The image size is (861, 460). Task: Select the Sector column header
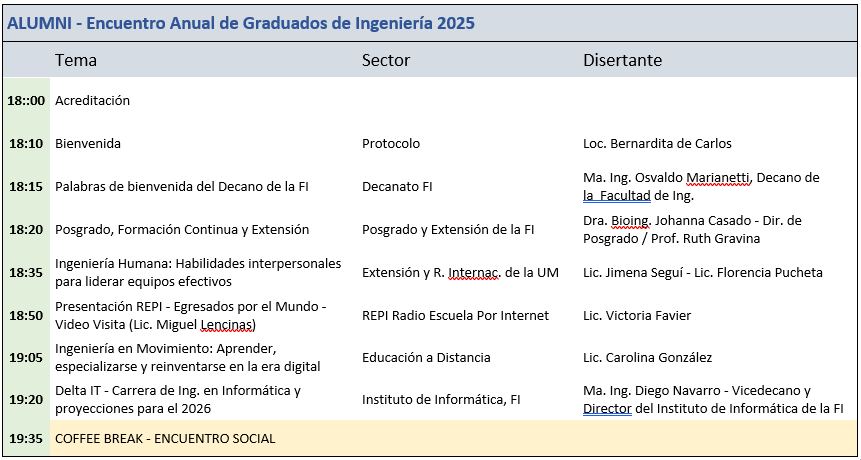(x=386, y=61)
